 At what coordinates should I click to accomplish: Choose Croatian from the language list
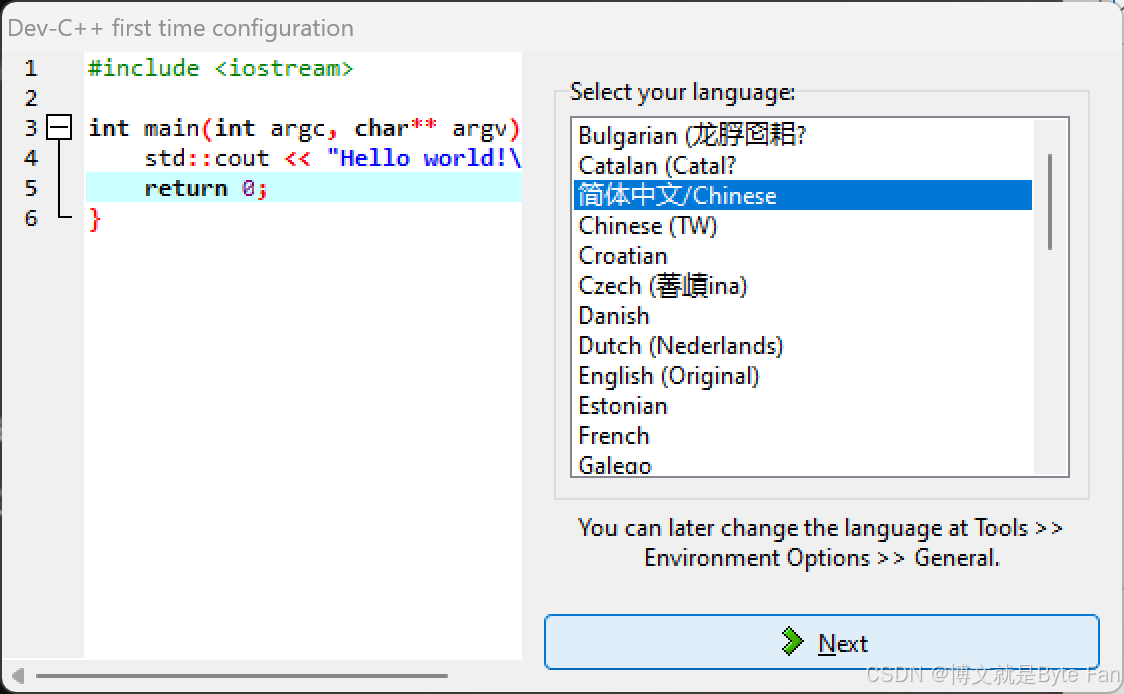point(803,256)
